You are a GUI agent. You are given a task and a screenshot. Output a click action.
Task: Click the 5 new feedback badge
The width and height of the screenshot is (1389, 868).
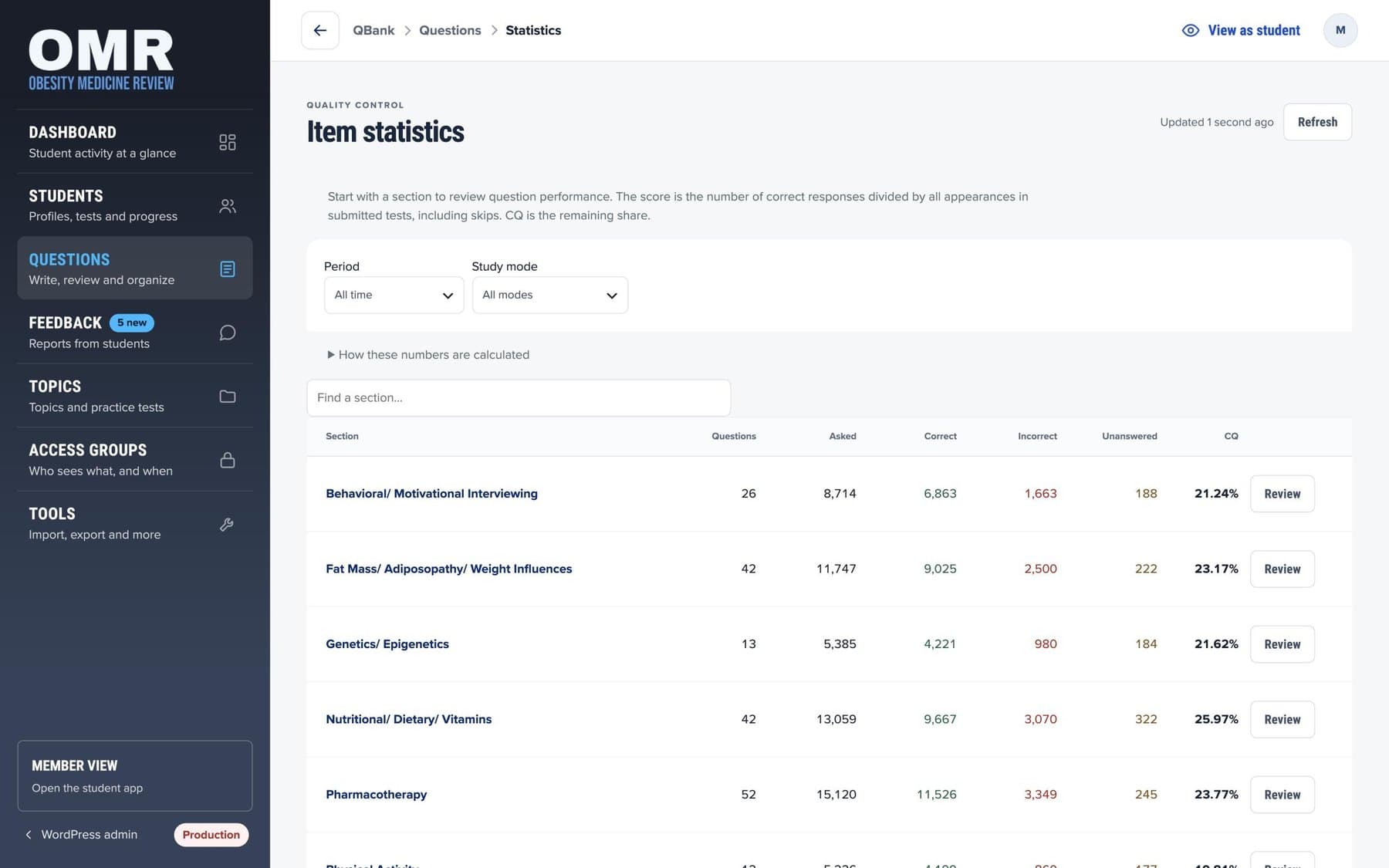point(131,323)
